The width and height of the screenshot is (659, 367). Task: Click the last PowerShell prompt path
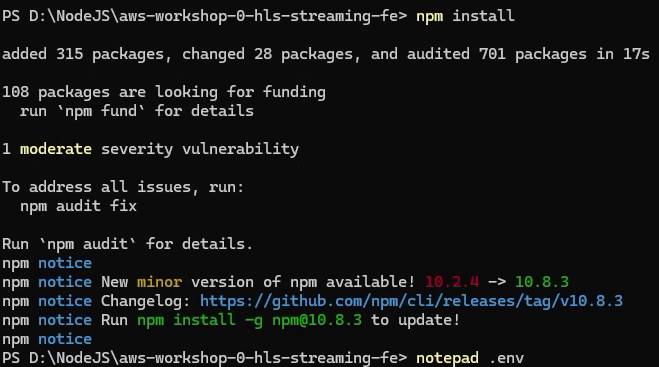coord(205,358)
